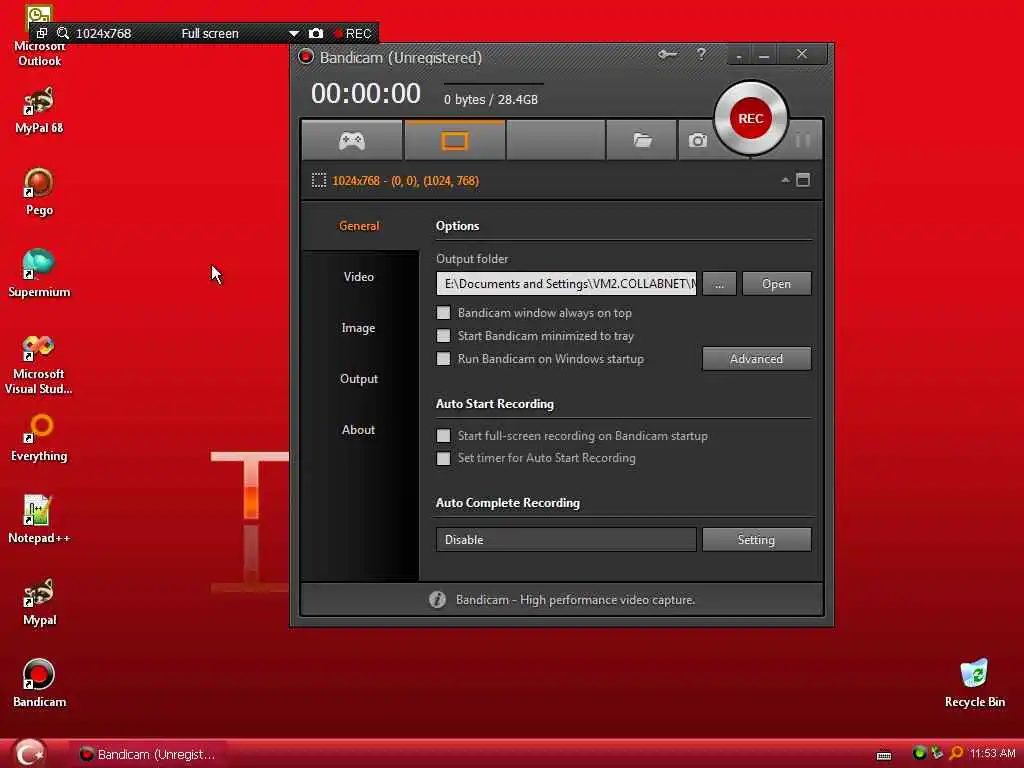Select the Bandicam desktop shortcut icon
Screen dimensions: 1024x768
(x=39, y=683)
